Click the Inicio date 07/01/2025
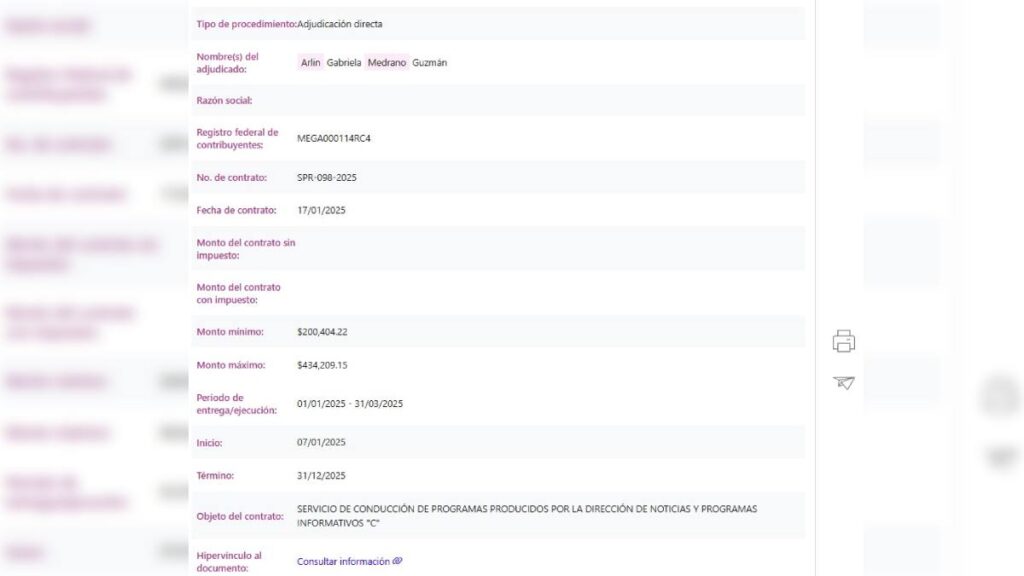 point(321,442)
